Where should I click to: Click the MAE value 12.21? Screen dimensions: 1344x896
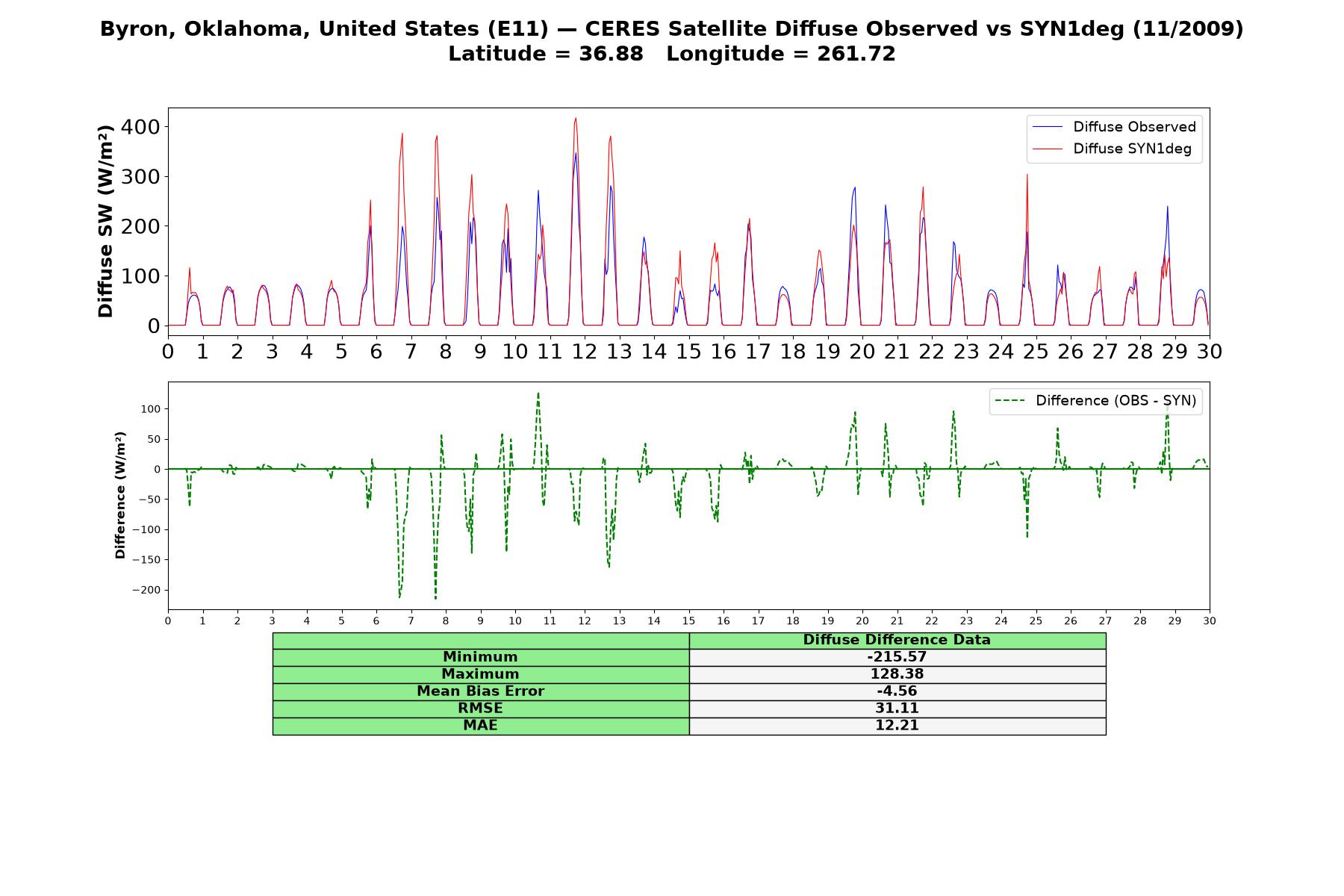tap(897, 726)
